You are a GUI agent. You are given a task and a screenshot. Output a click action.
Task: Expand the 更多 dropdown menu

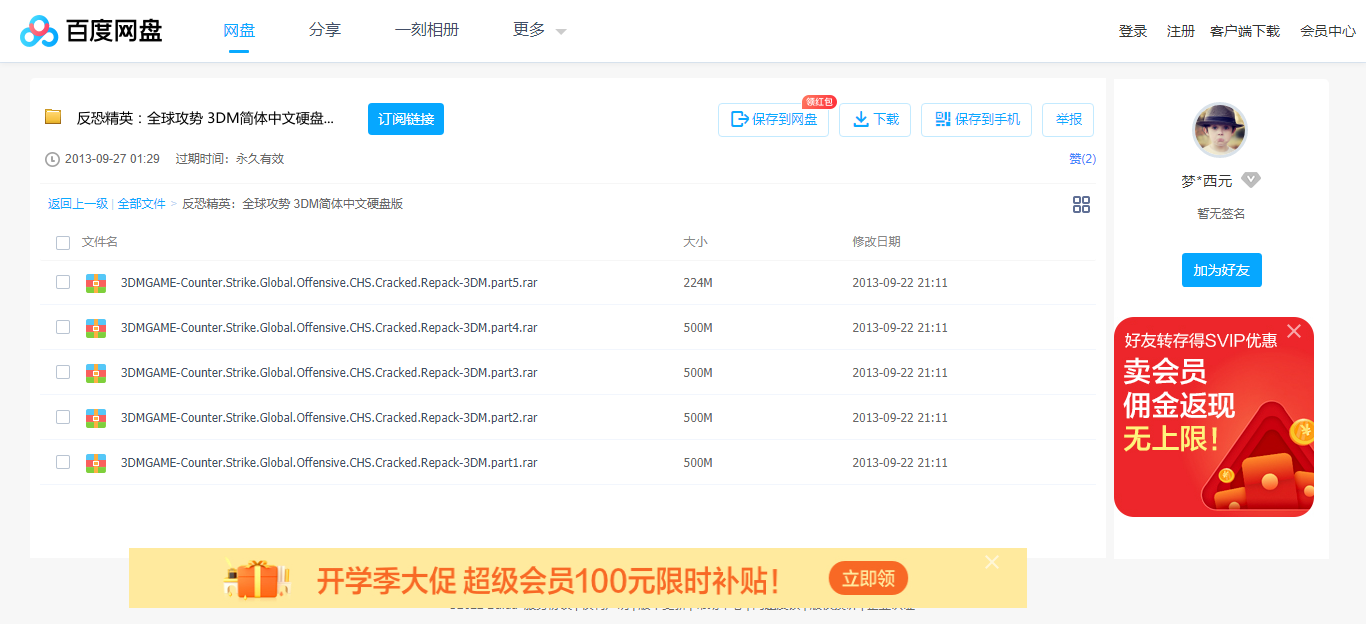click(538, 30)
